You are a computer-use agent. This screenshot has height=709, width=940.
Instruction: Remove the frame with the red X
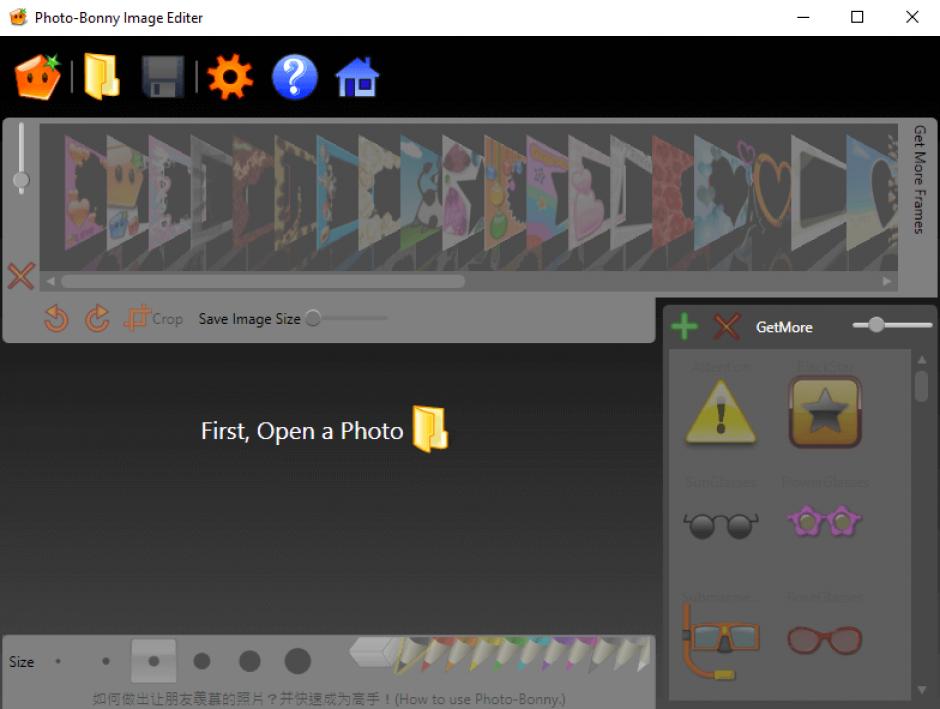21,276
